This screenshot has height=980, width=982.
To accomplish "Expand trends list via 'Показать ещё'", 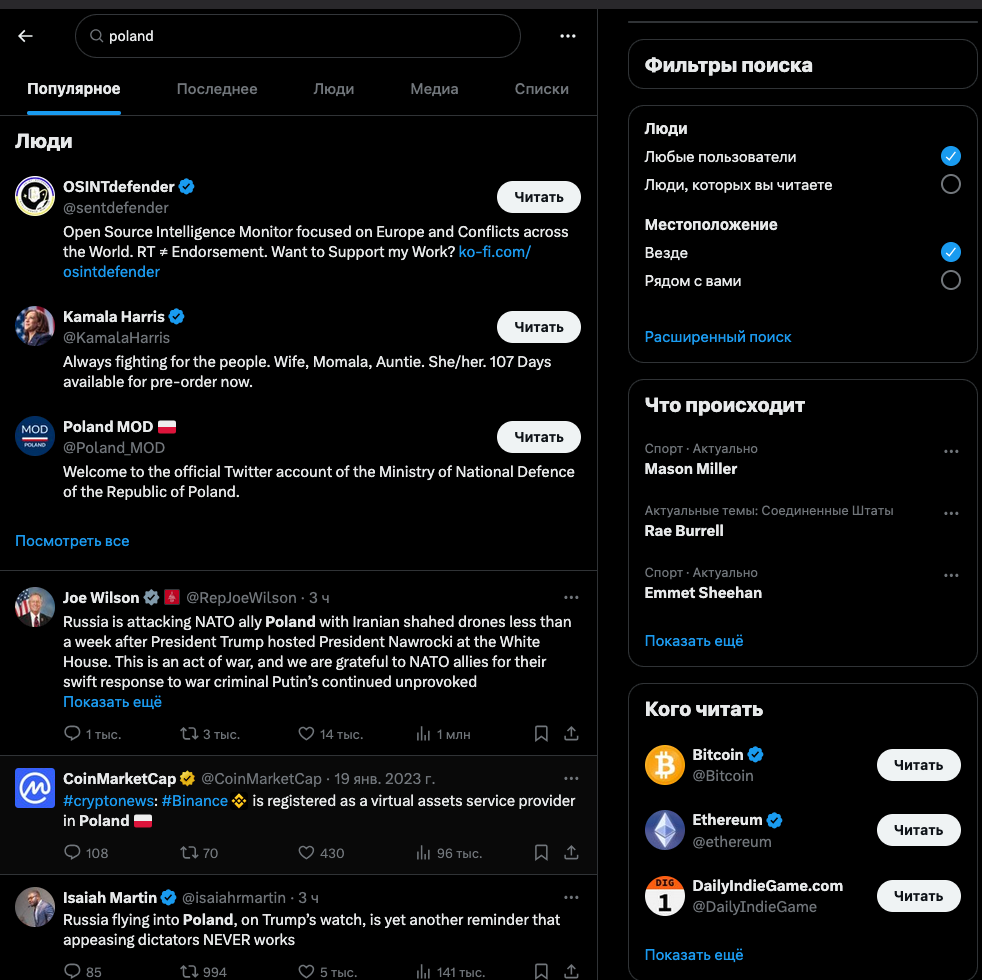I will pyautogui.click(x=693, y=641).
